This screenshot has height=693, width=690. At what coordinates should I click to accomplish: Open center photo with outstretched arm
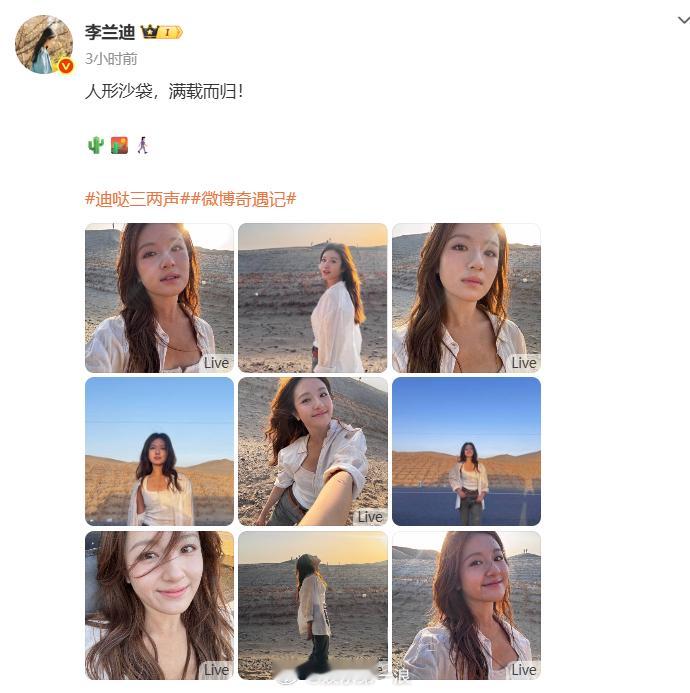pos(313,451)
